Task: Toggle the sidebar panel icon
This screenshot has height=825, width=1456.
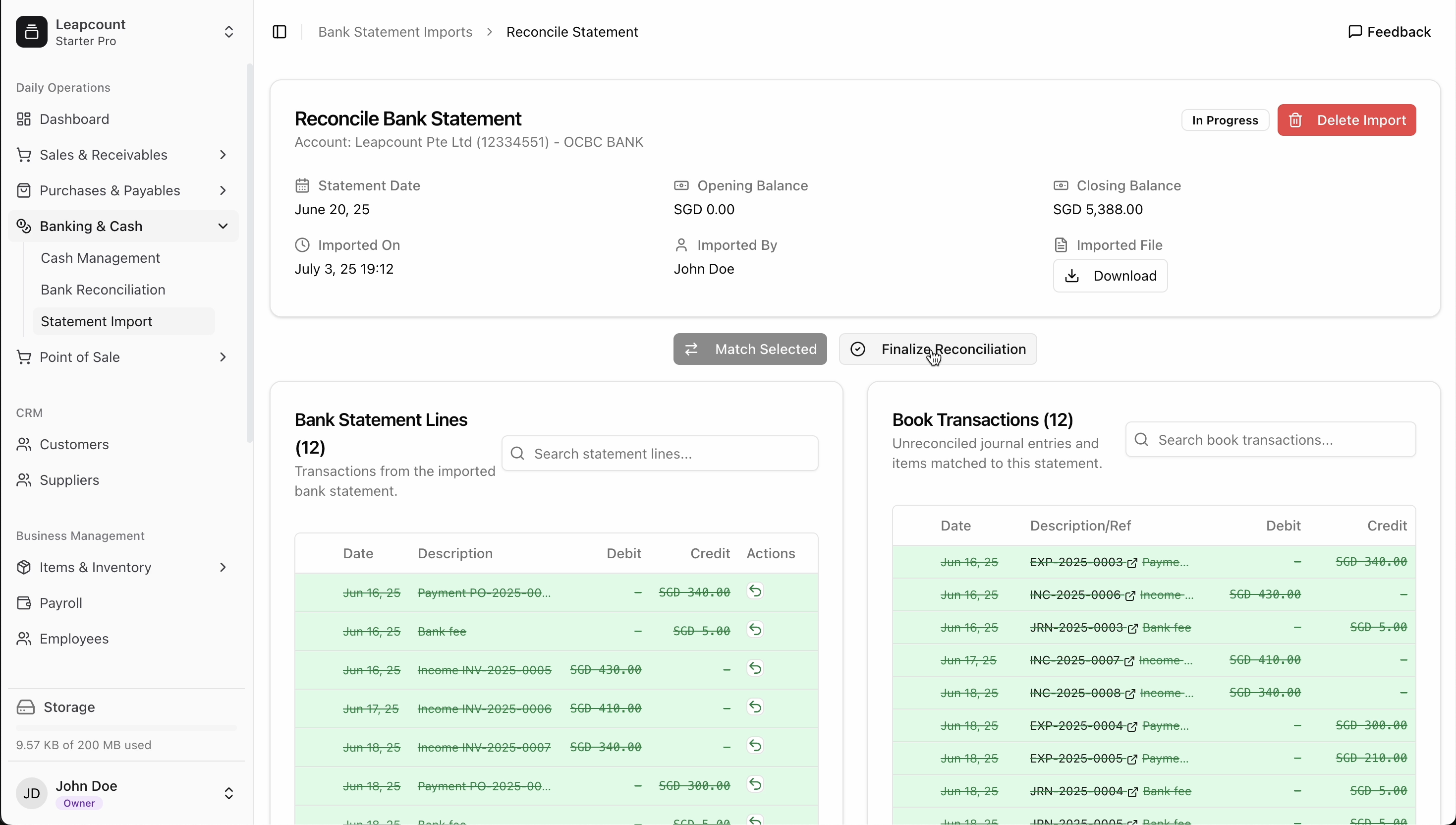Action: click(x=280, y=32)
